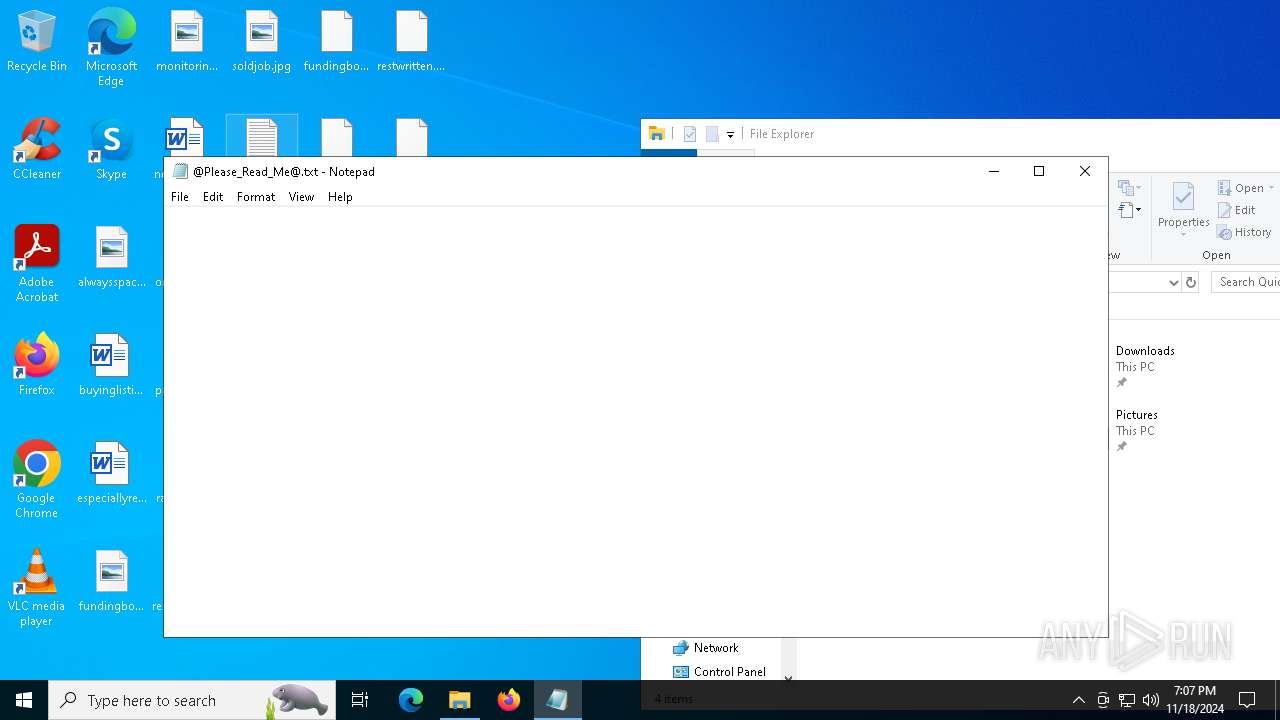1280x720 pixels.
Task: Click the taskbar search box
Action: [192, 700]
